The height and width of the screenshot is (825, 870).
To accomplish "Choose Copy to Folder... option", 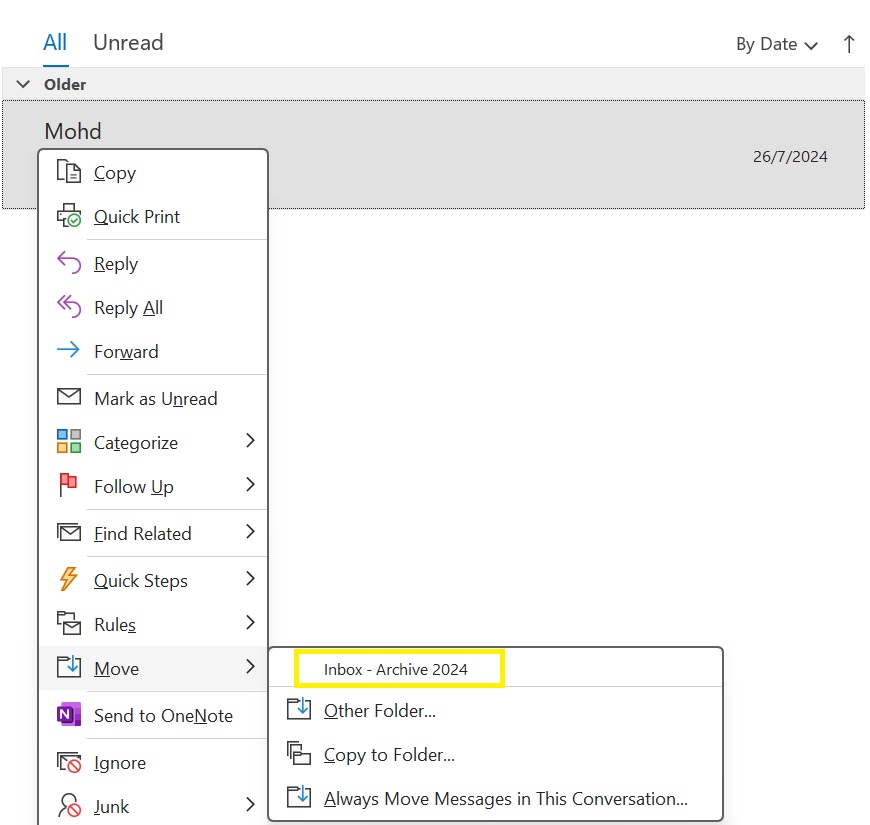I will pyautogui.click(x=495, y=755).
